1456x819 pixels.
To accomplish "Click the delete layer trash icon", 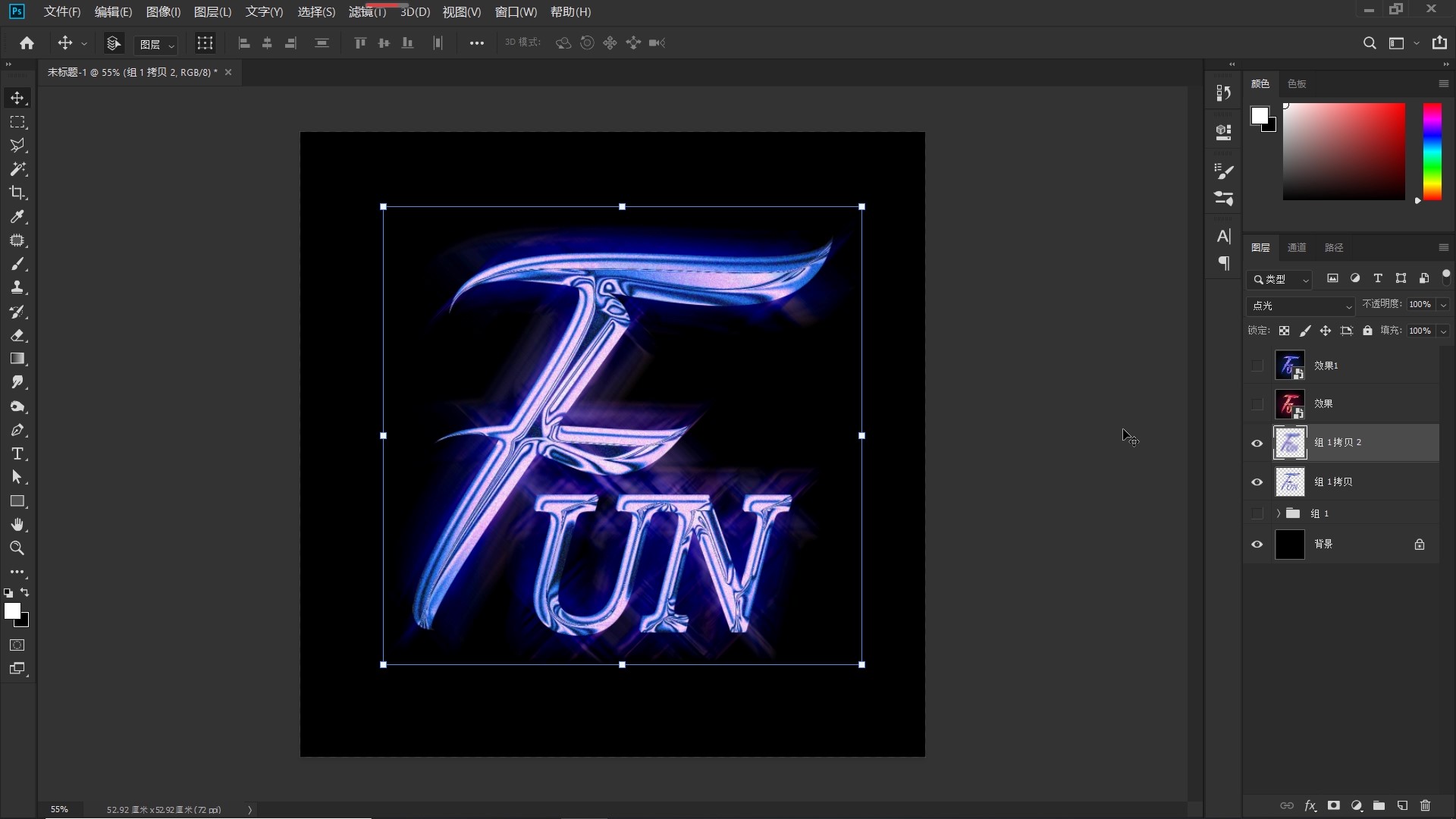I will point(1425,805).
